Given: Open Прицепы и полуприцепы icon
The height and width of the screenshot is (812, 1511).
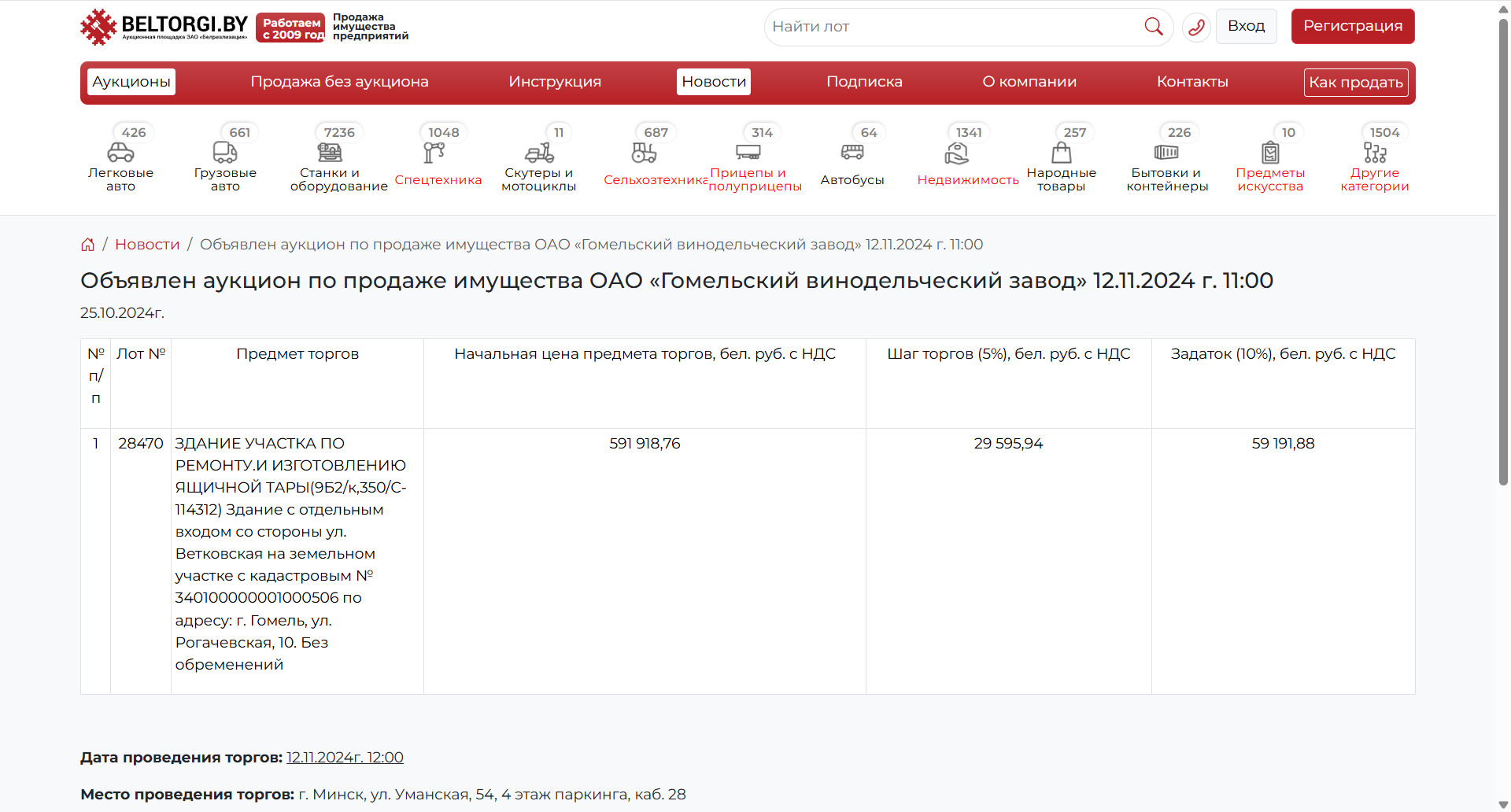Looking at the screenshot, I should [x=748, y=152].
